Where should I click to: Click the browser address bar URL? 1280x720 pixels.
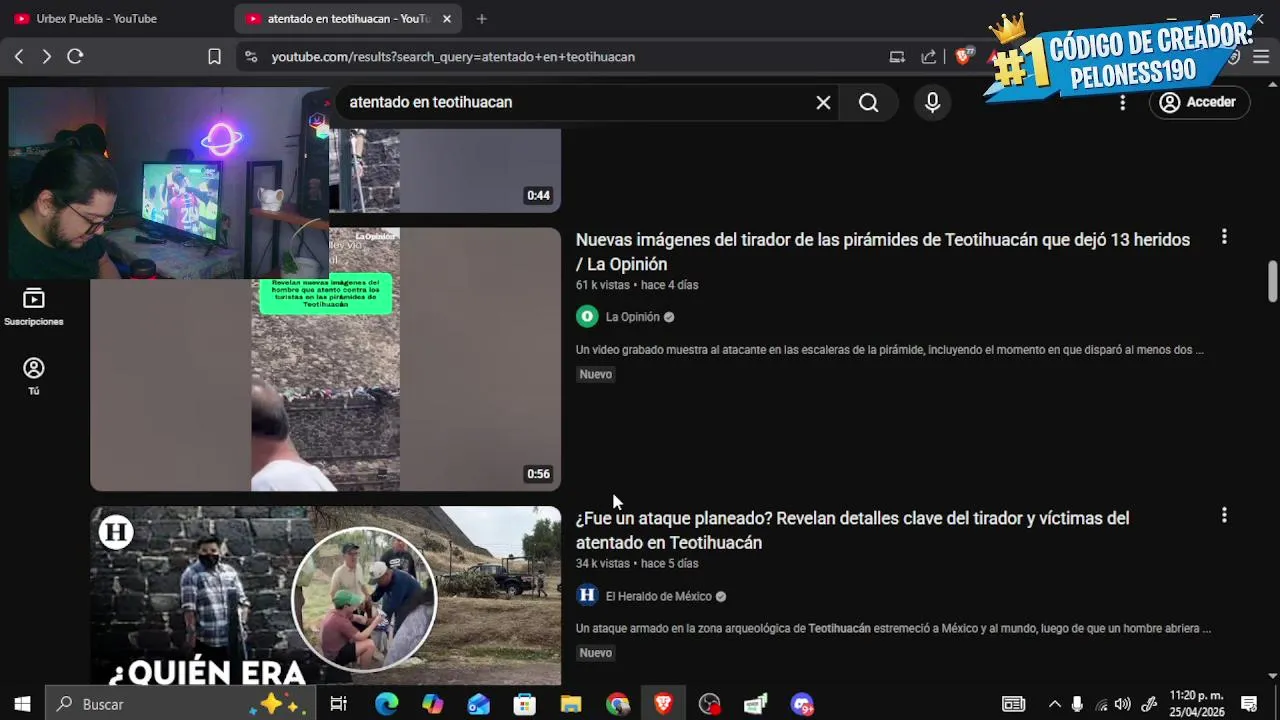click(x=453, y=57)
